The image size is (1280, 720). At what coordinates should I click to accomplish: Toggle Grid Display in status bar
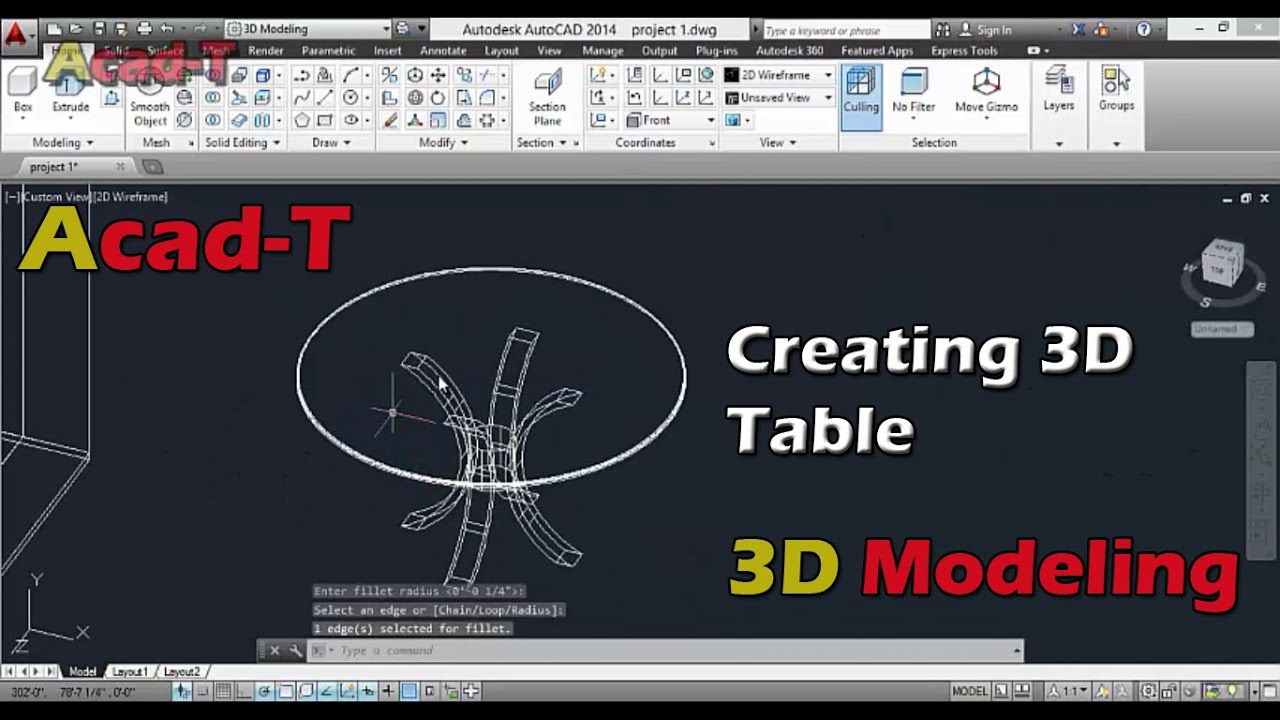click(x=223, y=691)
